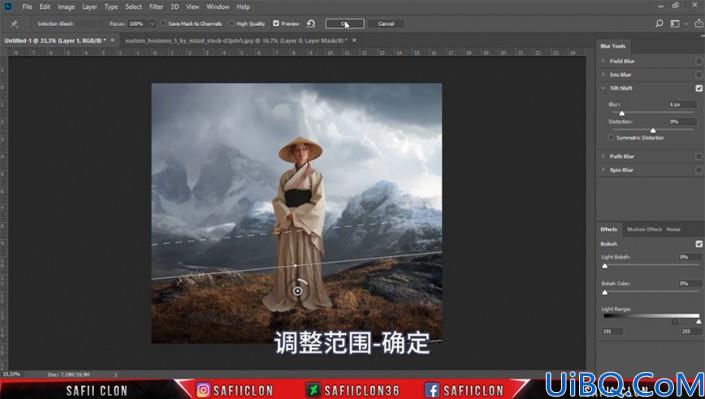
Task: Open the Help menu
Action: pyautogui.click(x=243, y=7)
